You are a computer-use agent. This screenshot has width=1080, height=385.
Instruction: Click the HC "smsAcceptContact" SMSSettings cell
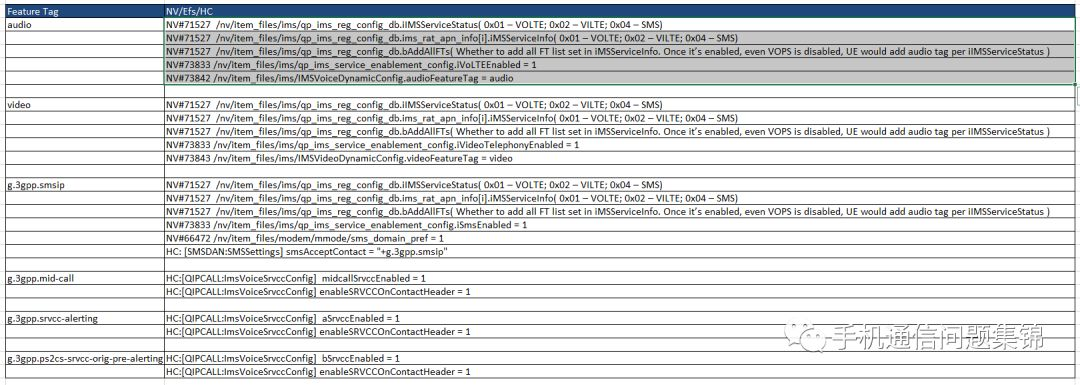click(x=619, y=252)
